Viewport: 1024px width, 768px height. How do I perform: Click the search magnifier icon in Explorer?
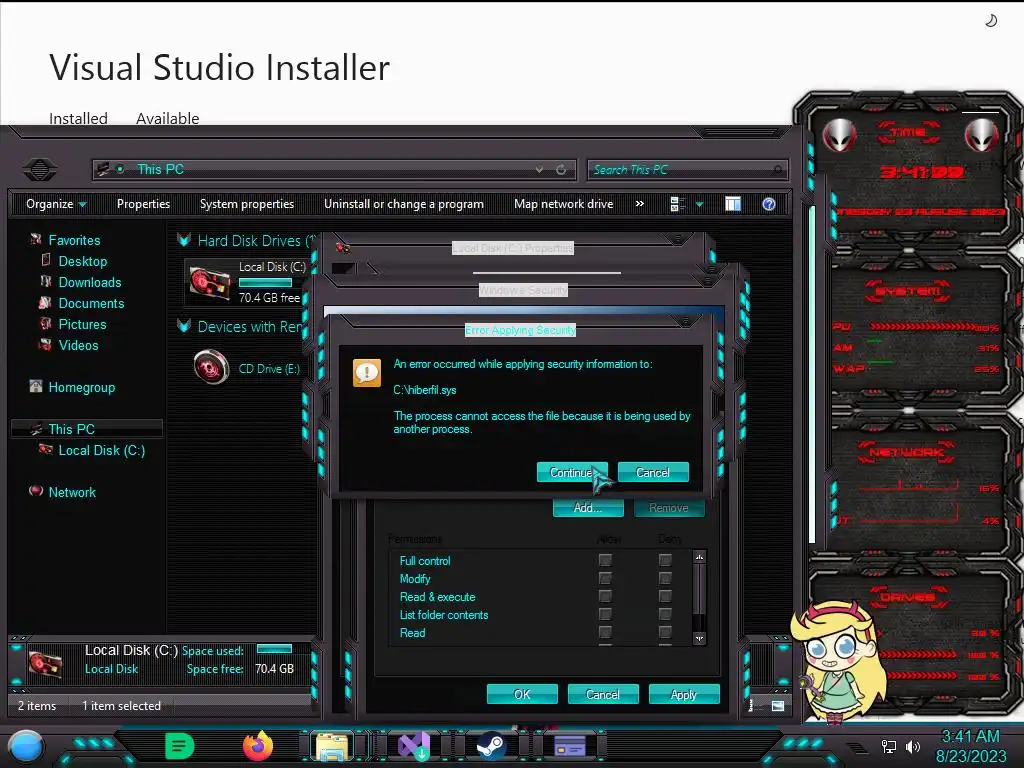777,170
